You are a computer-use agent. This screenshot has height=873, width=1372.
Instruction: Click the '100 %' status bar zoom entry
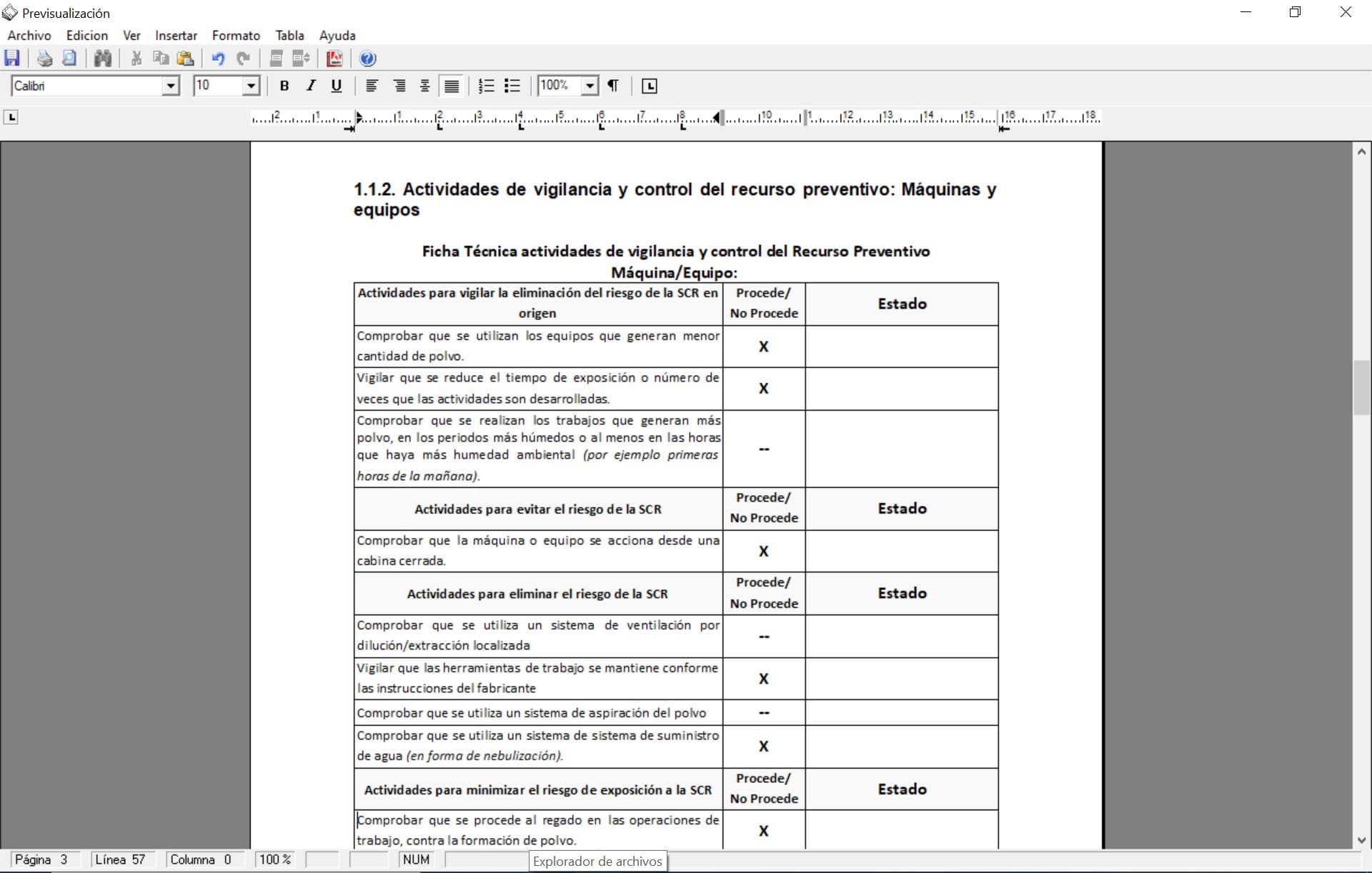[274, 859]
